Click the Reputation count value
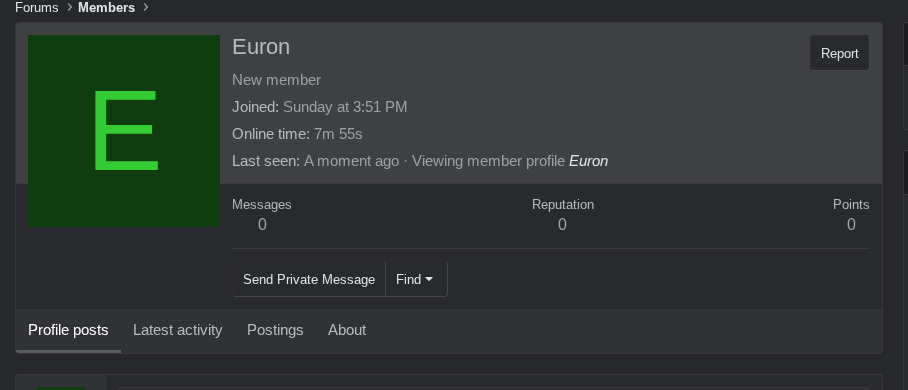908x390 pixels. [x=562, y=225]
